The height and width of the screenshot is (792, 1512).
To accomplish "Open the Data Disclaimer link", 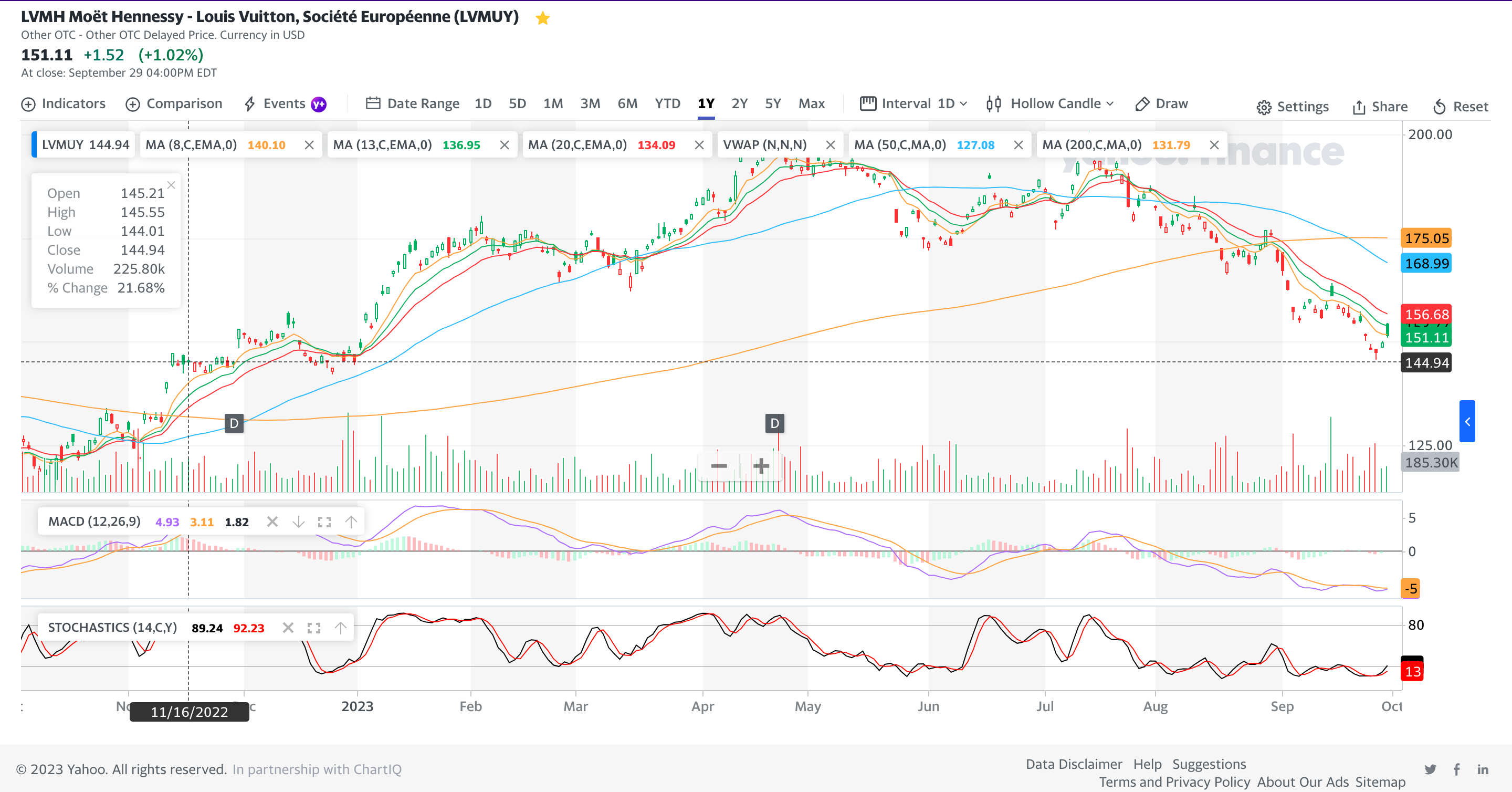I will pos(1073,764).
